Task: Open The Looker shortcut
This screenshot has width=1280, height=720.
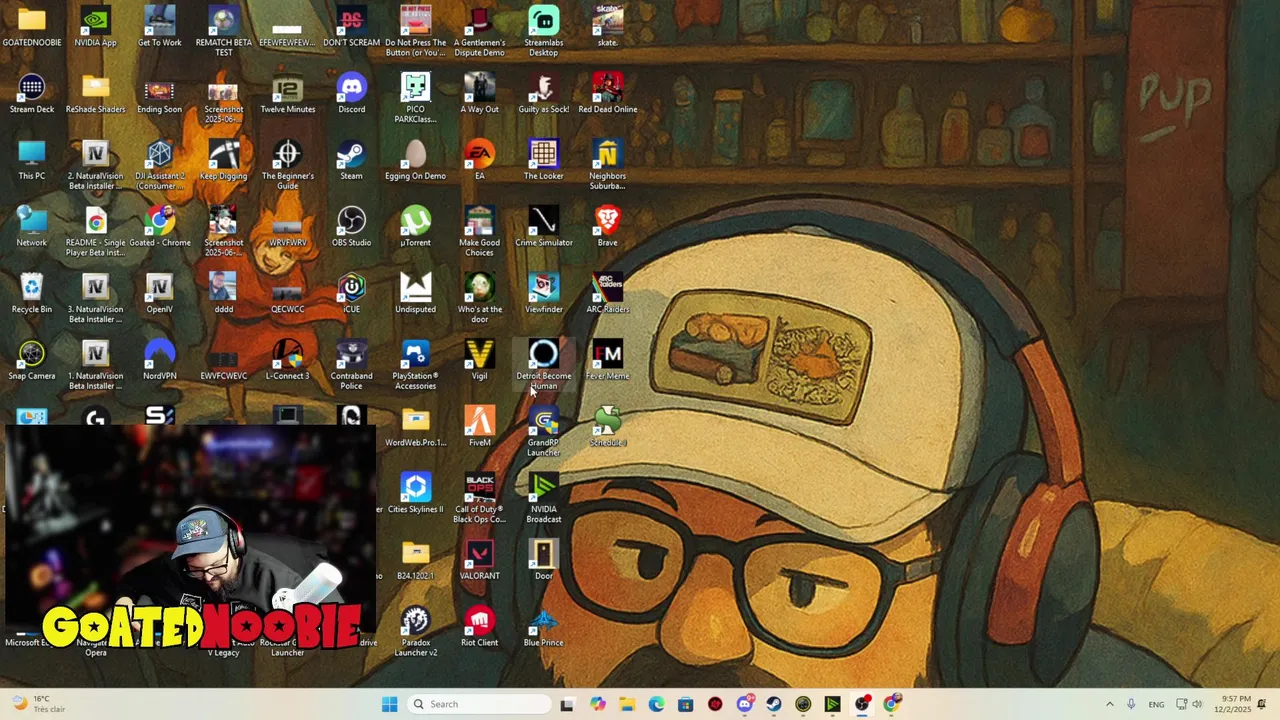Action: (543, 161)
